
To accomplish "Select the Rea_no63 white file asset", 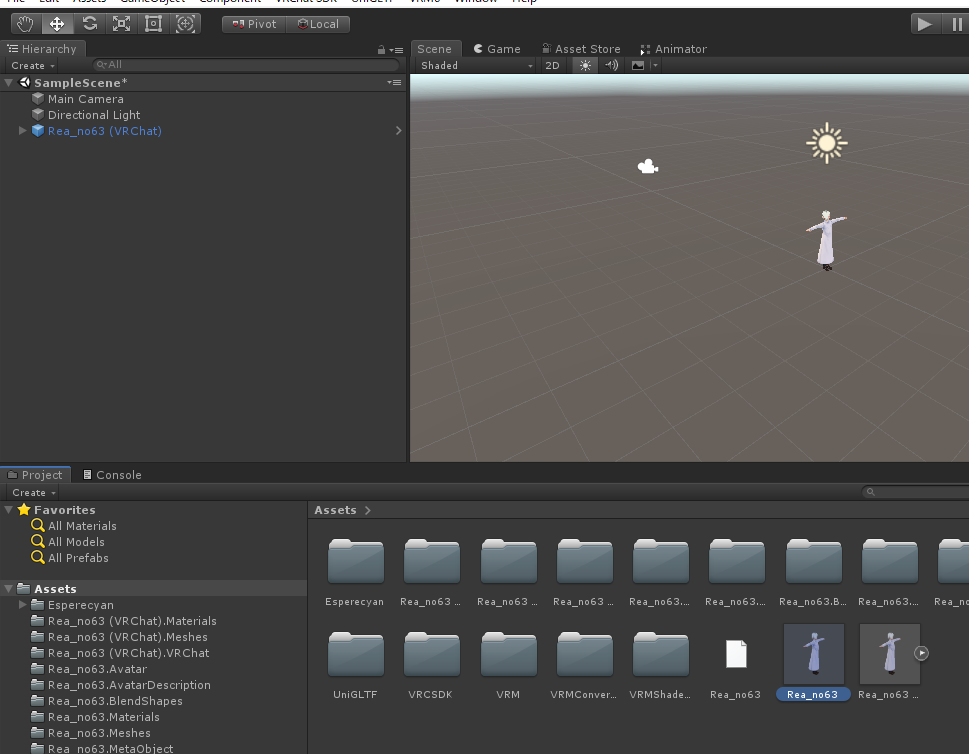I will click(736, 654).
